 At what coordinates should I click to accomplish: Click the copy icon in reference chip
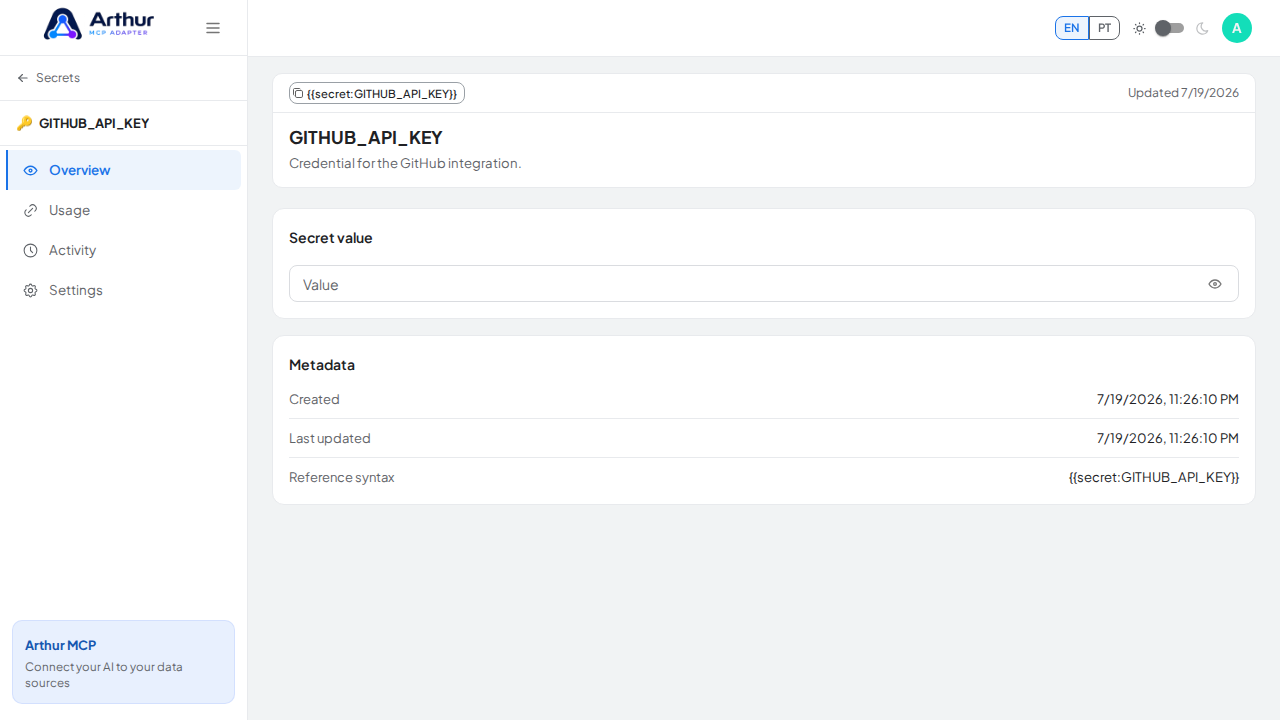[x=298, y=93]
